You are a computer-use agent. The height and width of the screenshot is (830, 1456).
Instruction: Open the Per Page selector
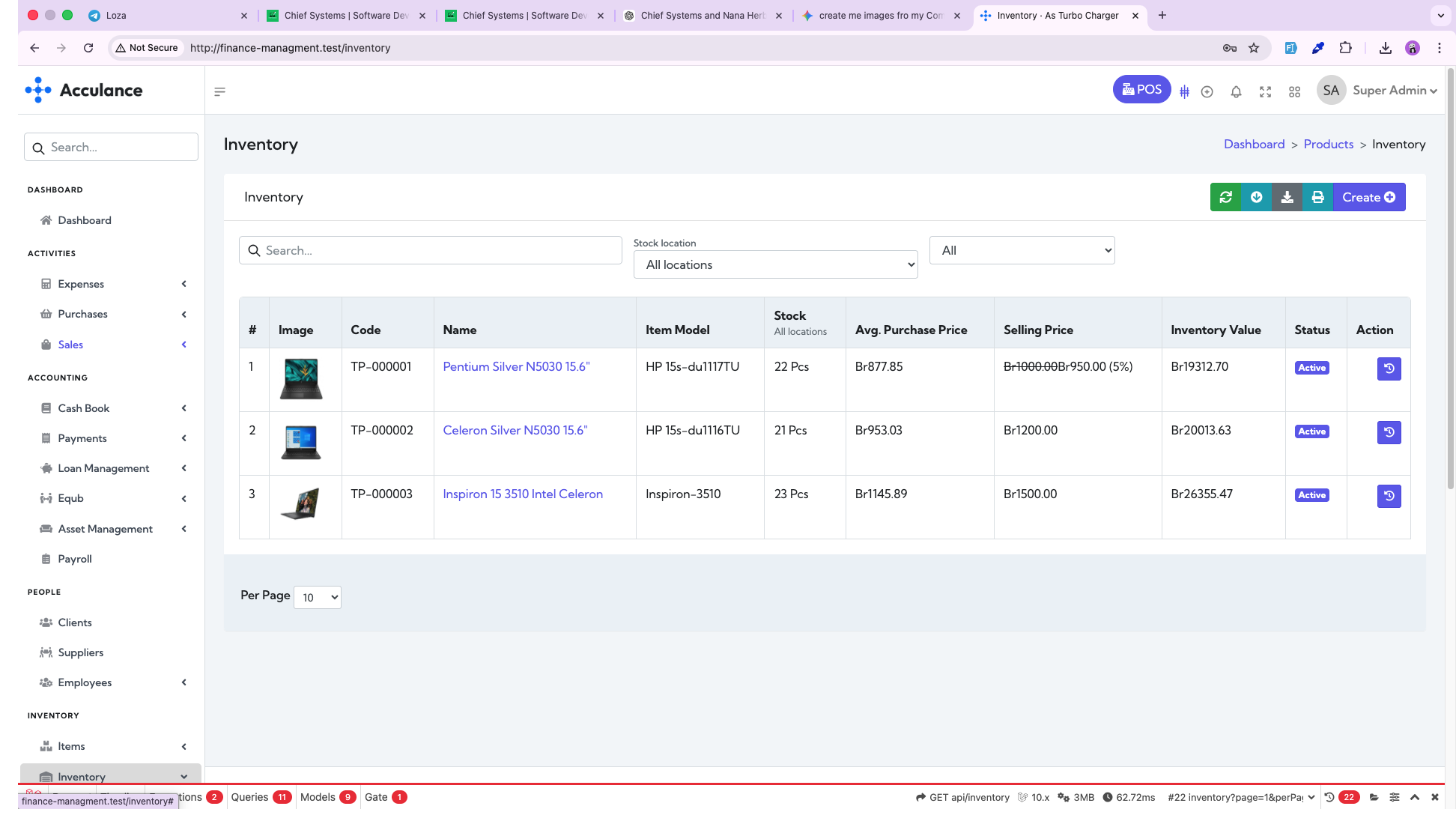[318, 597]
